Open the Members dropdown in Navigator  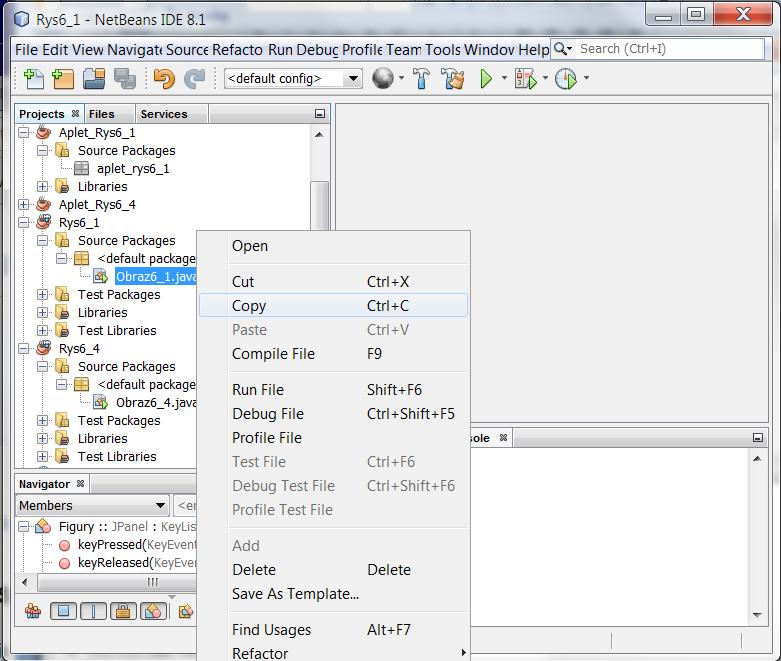[92, 506]
